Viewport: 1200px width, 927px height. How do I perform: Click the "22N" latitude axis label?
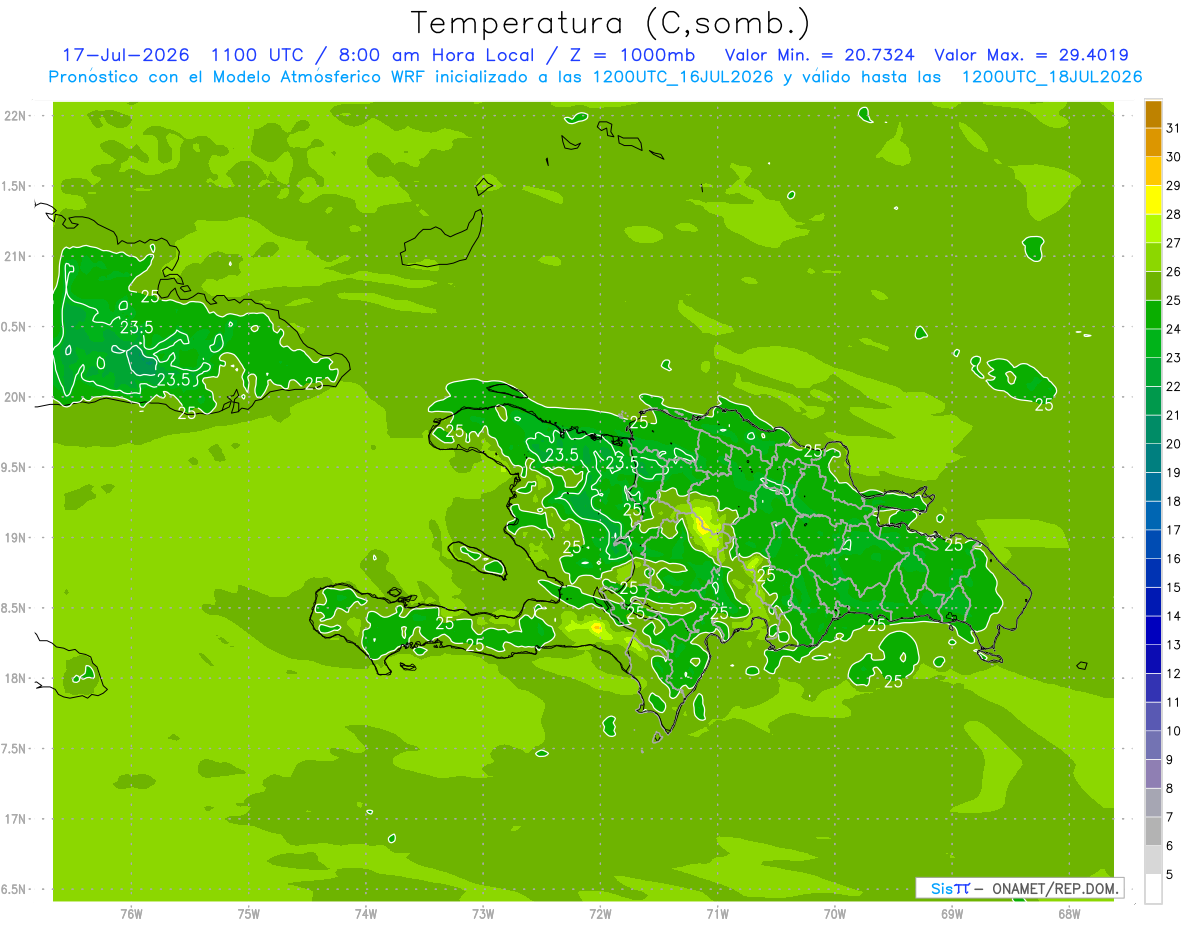[14, 116]
